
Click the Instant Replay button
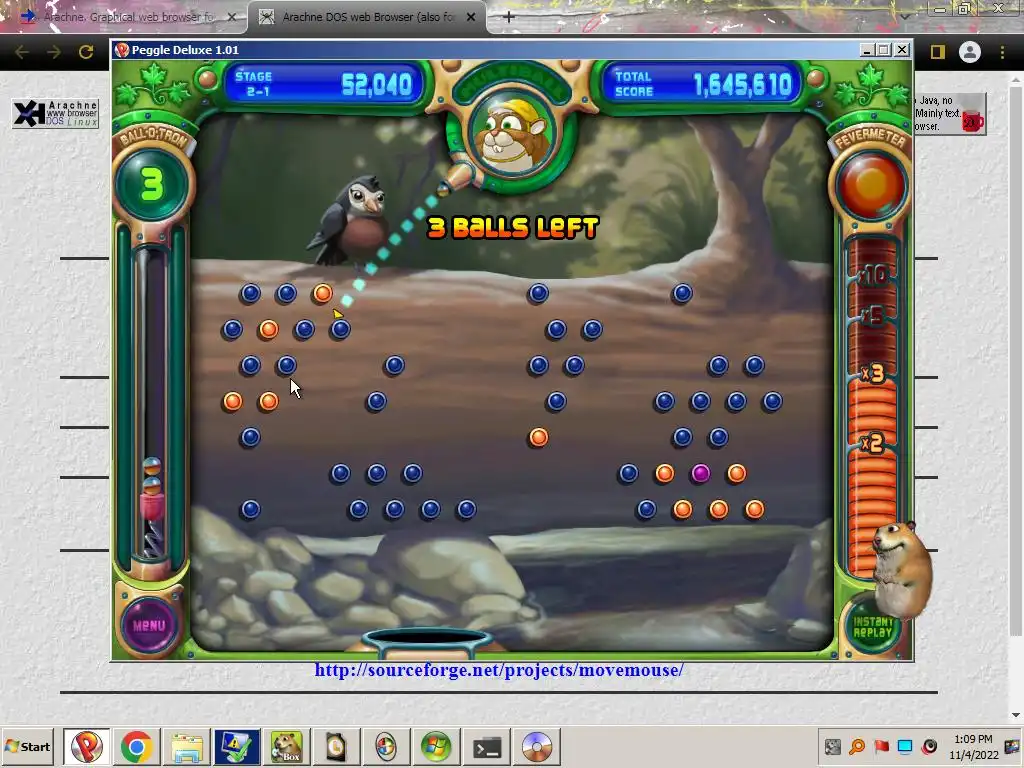(872, 627)
